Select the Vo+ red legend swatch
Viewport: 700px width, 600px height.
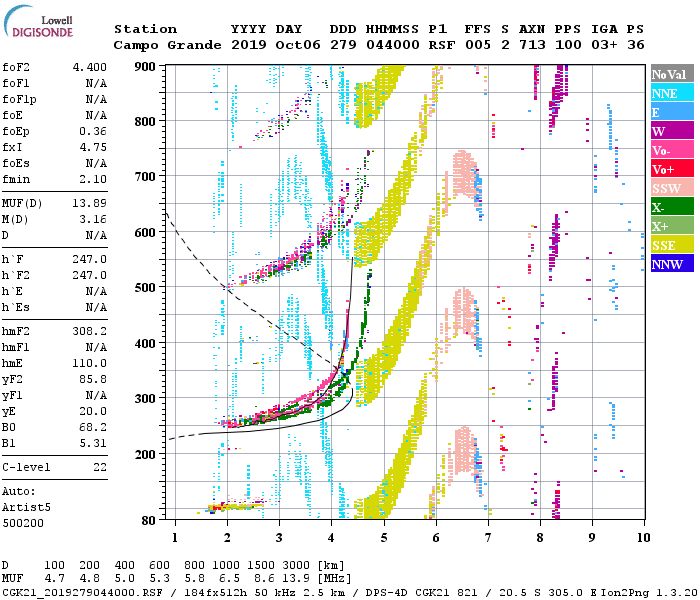672,169
